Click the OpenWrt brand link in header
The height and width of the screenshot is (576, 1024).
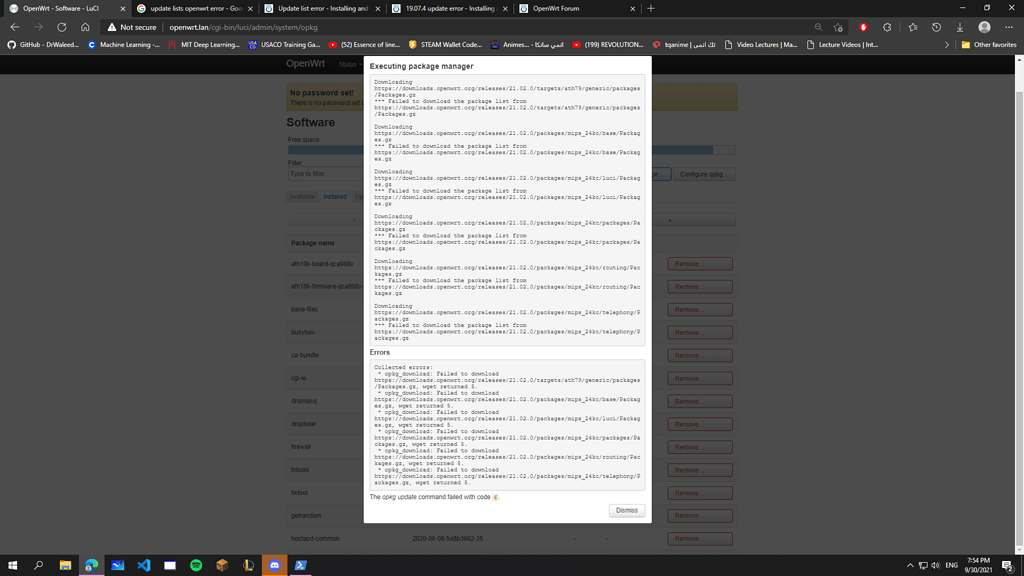pos(305,63)
